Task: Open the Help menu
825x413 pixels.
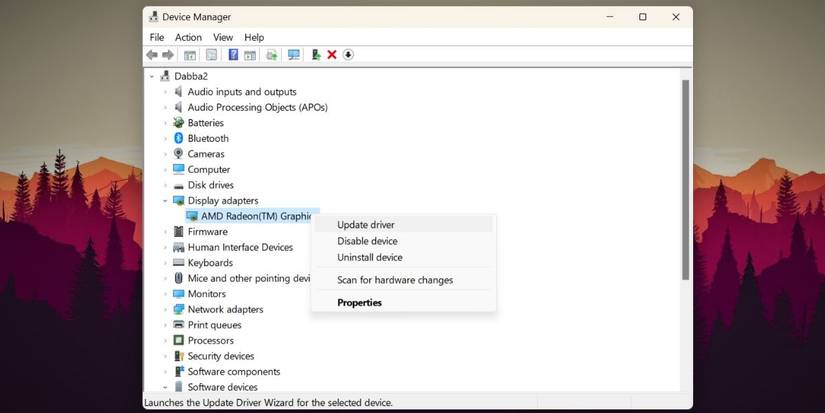Action: click(254, 37)
